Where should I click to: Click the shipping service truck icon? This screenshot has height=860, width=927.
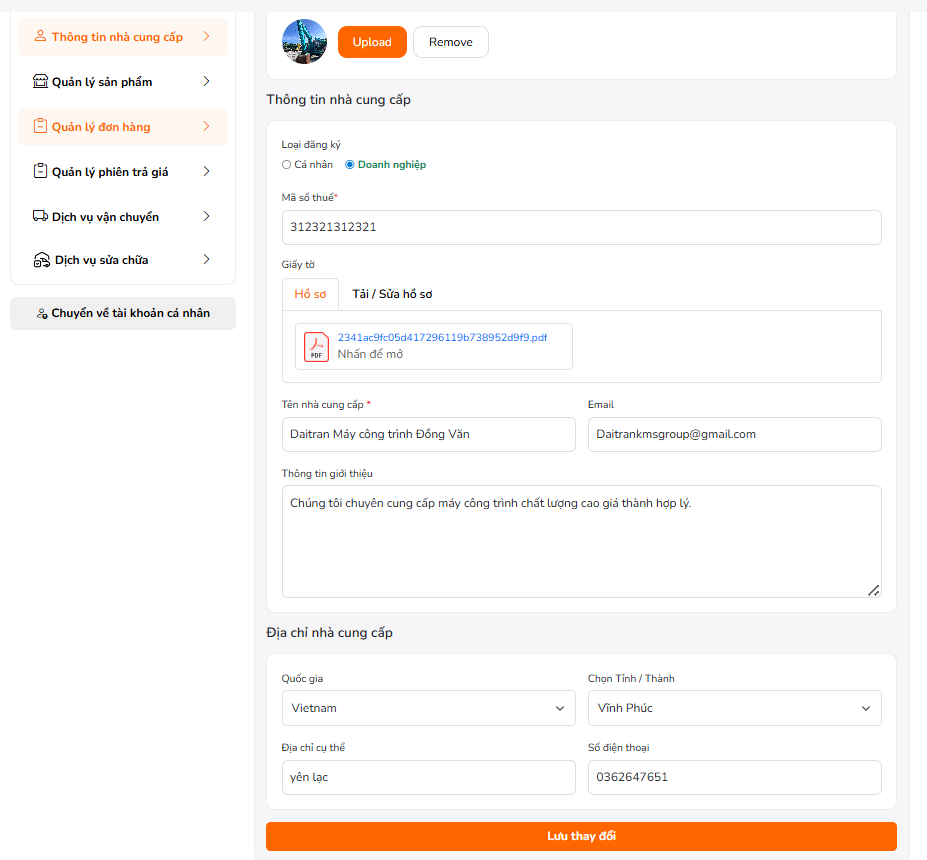(40, 216)
